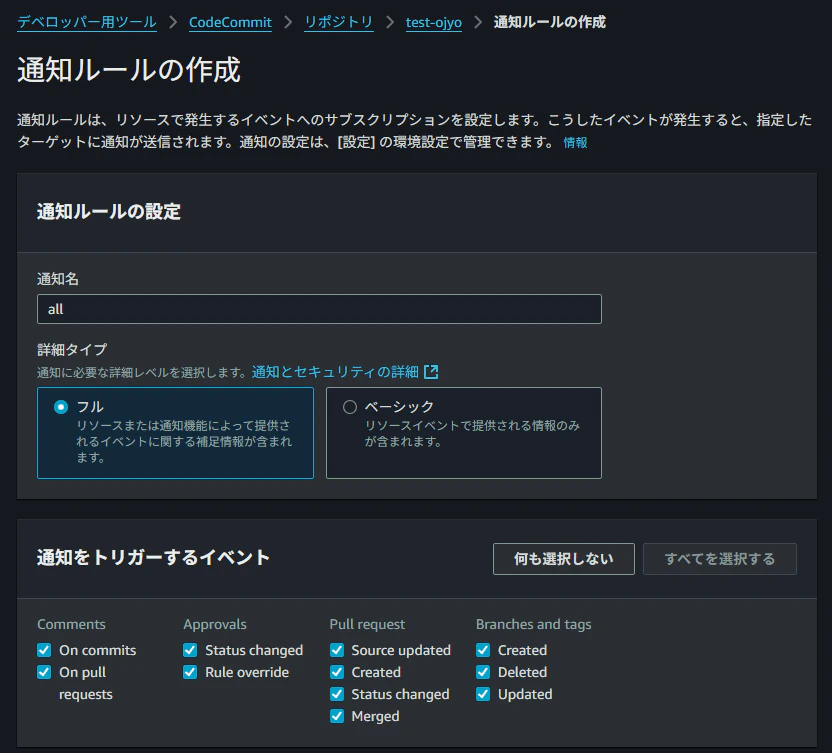Open the CodeCommit breadcrumb link
The height and width of the screenshot is (753, 832).
(232, 21)
